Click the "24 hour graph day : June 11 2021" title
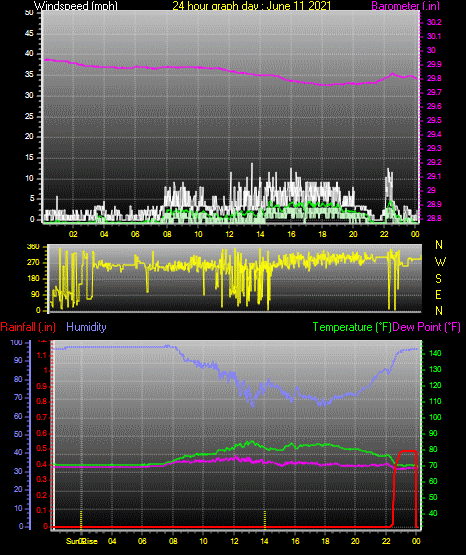 pyautogui.click(x=252, y=6)
